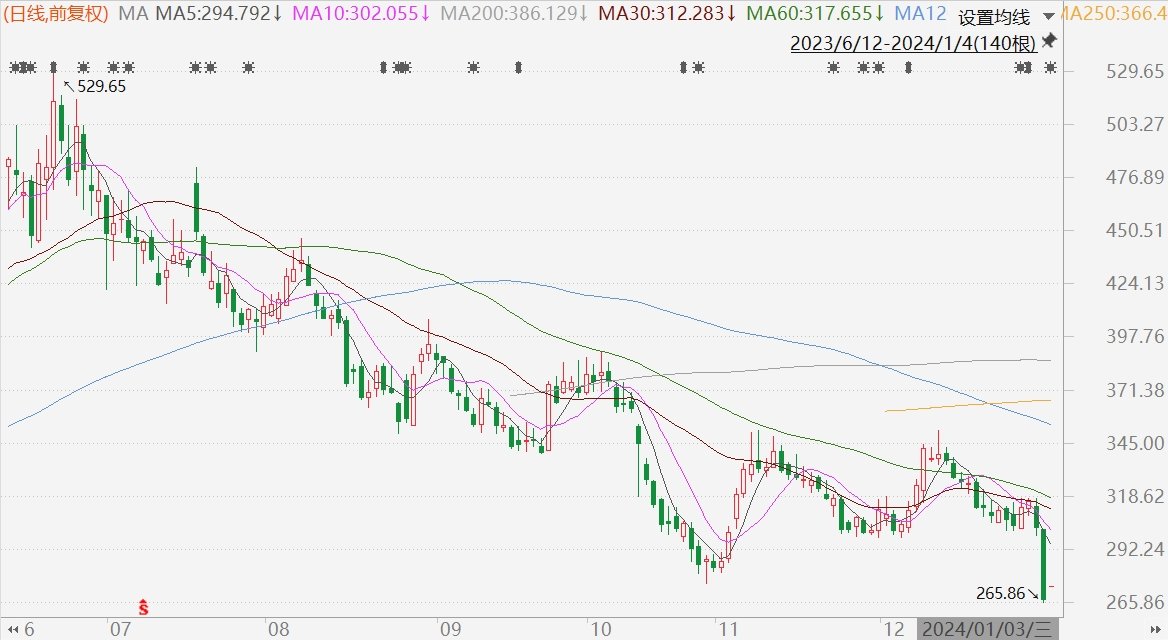
Task: Click the 10 month label on the time axis
Action: [x=601, y=629]
